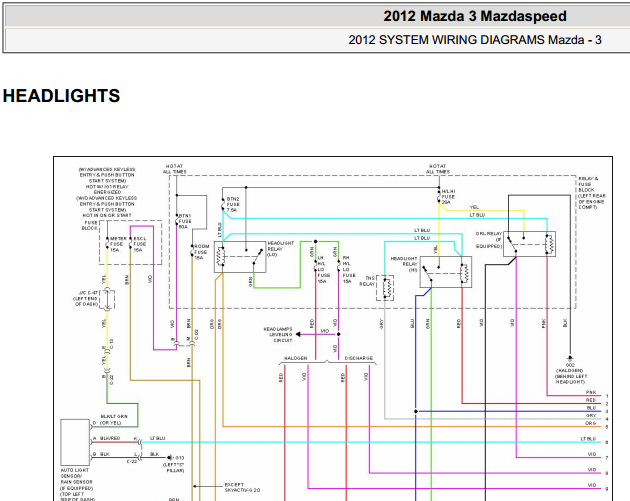Click the 'HEADLIGHT RELAY (LO)' label
This screenshot has width=630, height=501.
[x=280, y=249]
